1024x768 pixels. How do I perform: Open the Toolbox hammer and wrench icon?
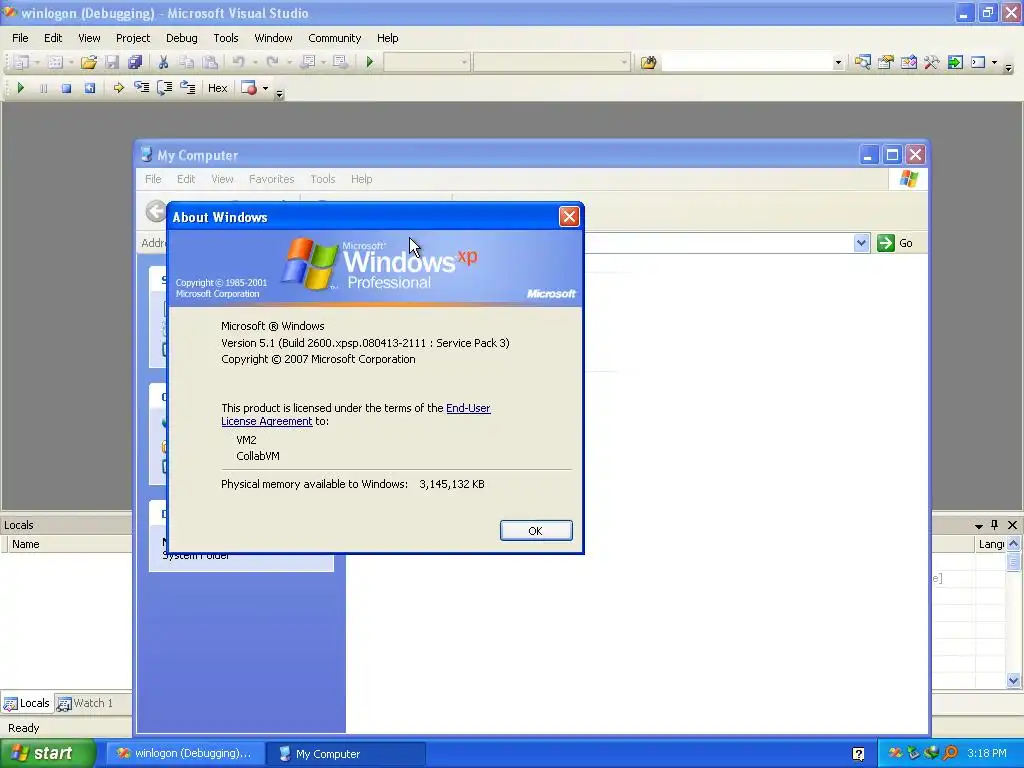(x=931, y=62)
